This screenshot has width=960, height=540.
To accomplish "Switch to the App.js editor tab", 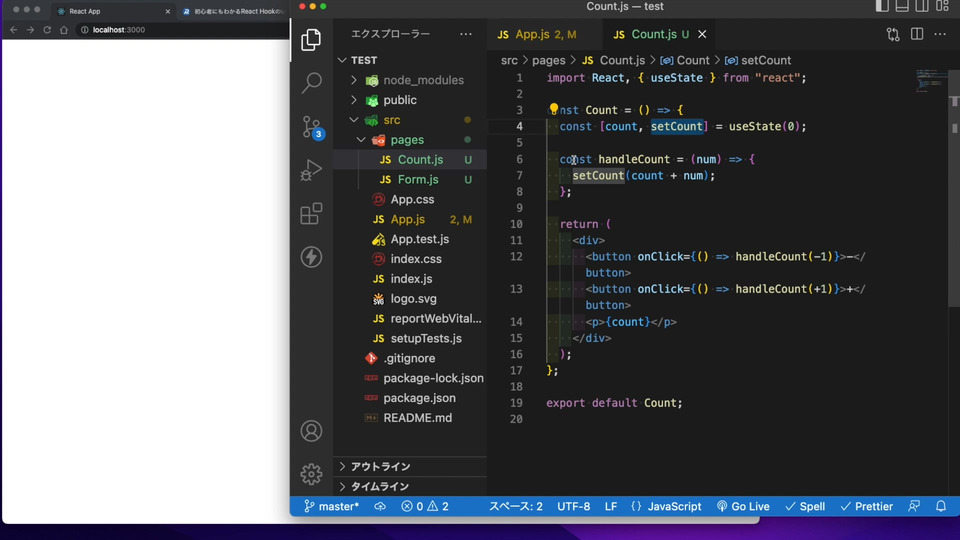I will coord(531,34).
